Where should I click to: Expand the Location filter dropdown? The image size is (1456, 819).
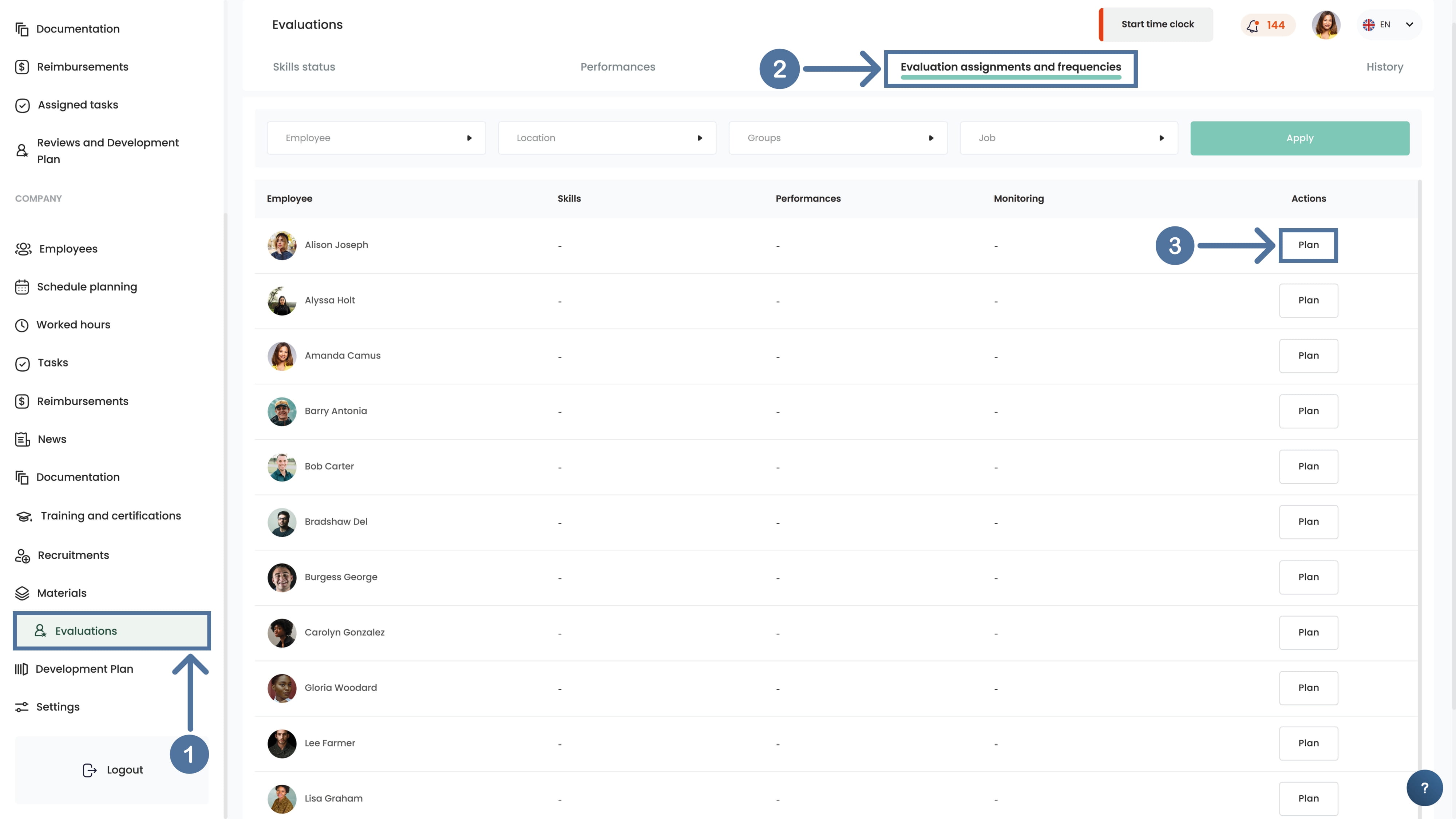[607, 138]
